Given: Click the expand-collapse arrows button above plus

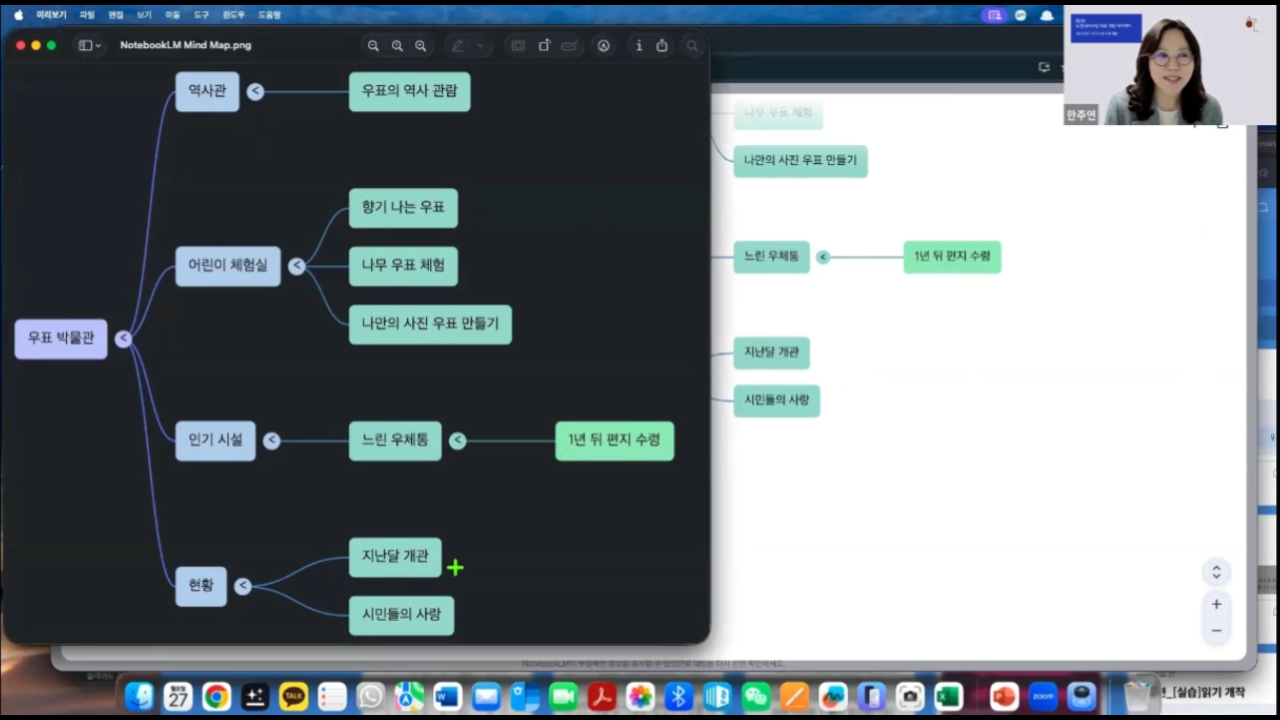Looking at the screenshot, I should [x=1216, y=572].
